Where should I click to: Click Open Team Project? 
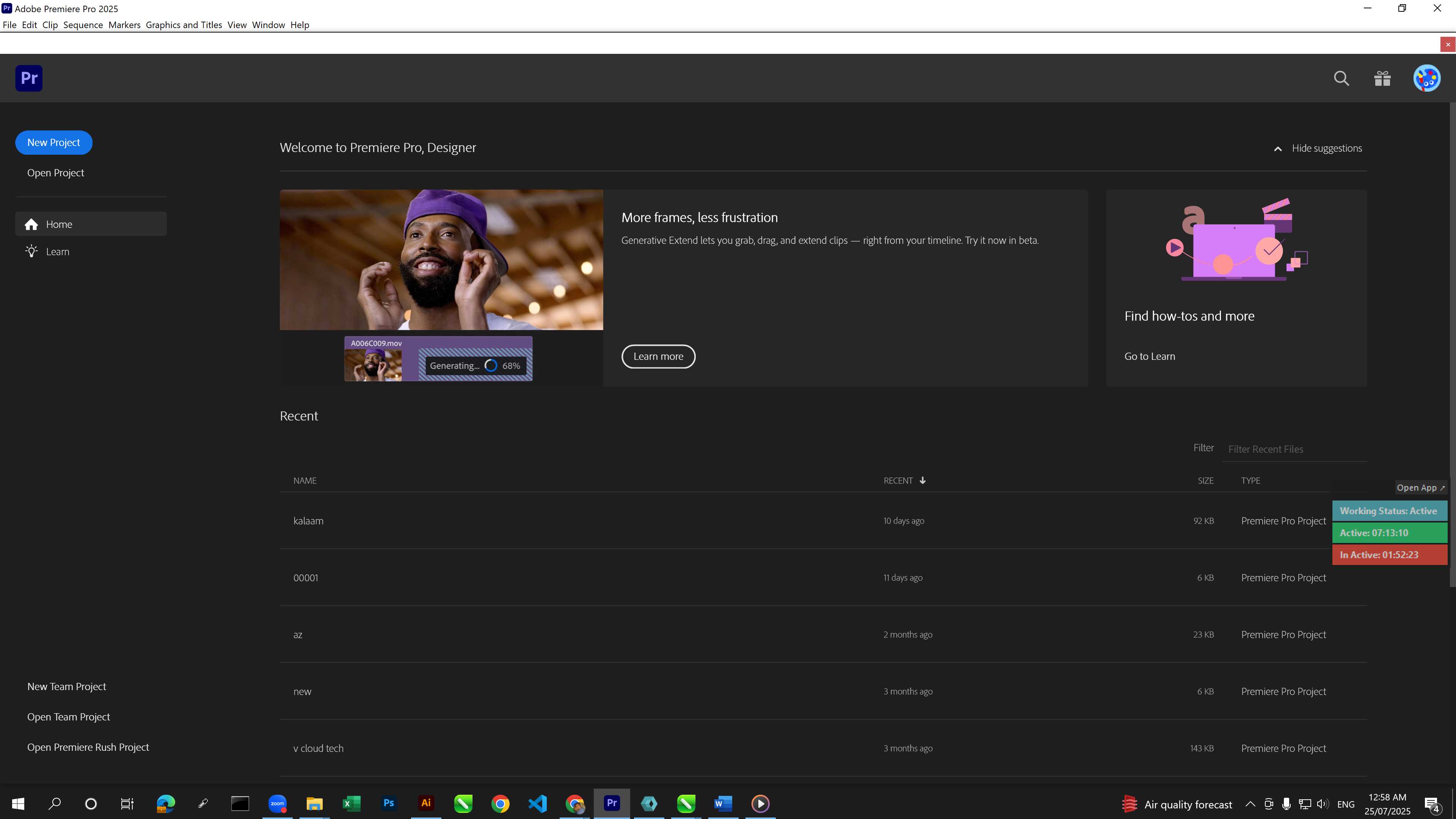pos(68,717)
